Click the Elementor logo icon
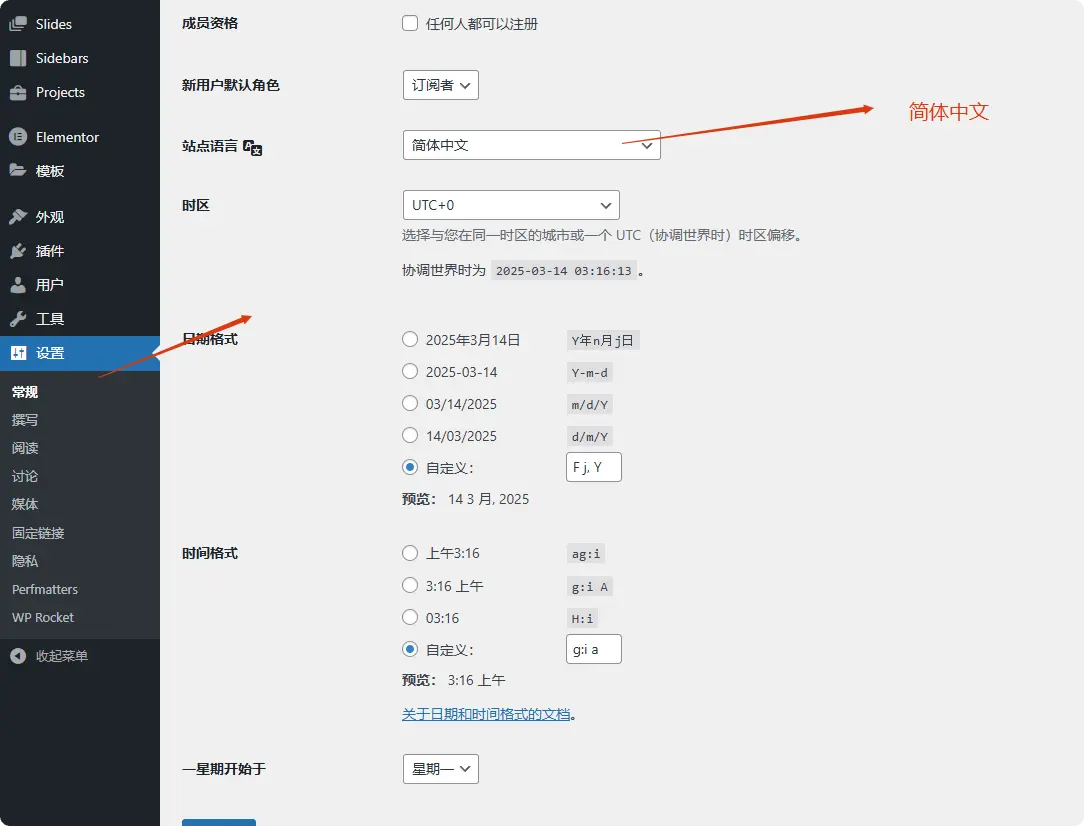The width and height of the screenshot is (1084, 826). coord(18,137)
